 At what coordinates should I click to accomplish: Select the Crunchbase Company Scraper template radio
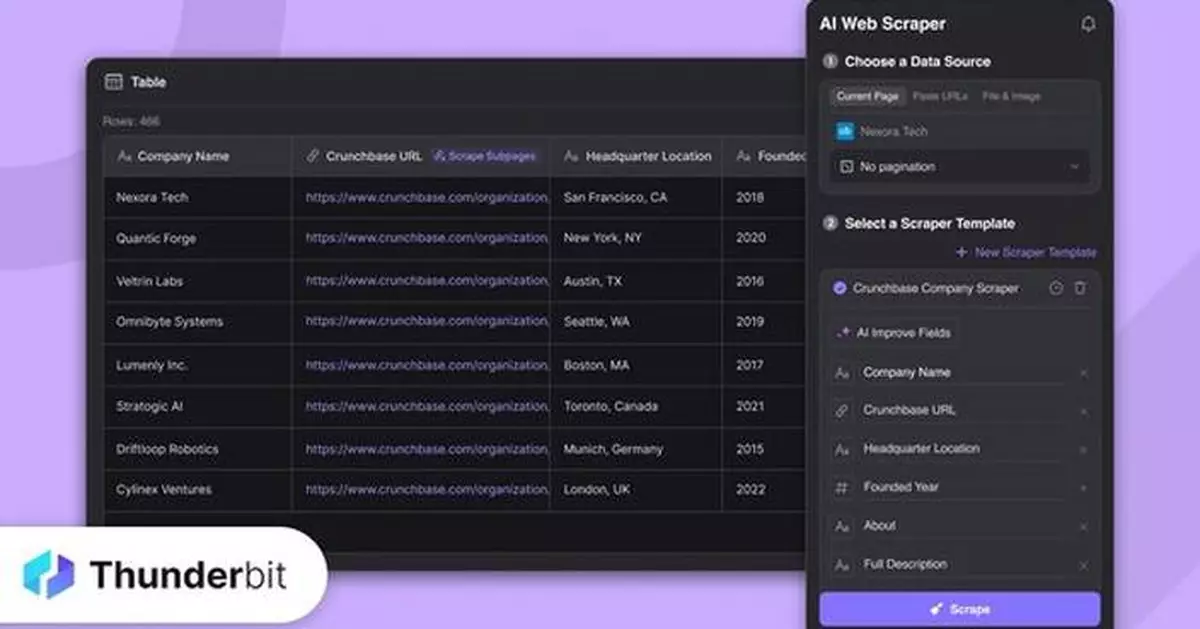point(840,288)
